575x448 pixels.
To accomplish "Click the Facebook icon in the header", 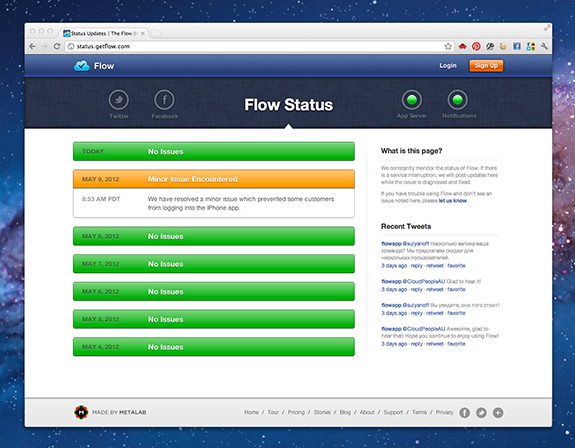I will coord(164,100).
